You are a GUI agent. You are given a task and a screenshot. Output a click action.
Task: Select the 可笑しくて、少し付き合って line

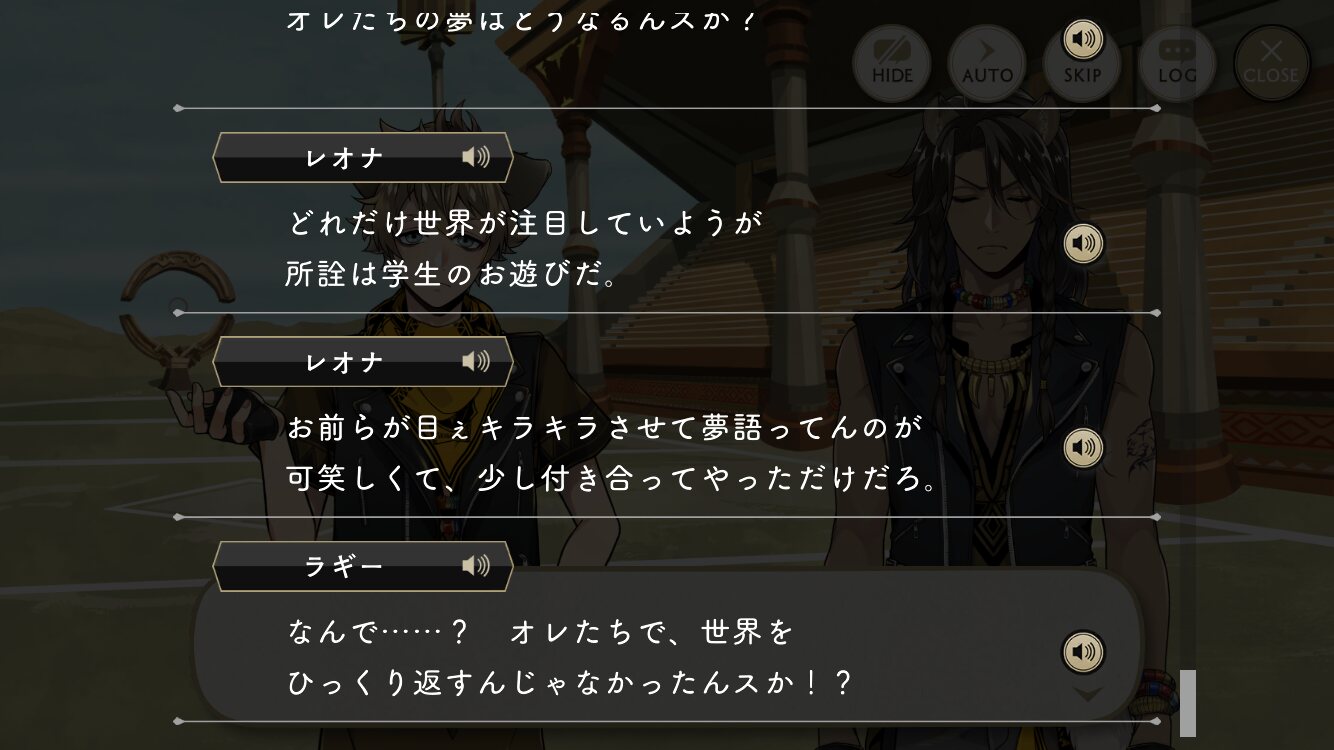tap(612, 479)
